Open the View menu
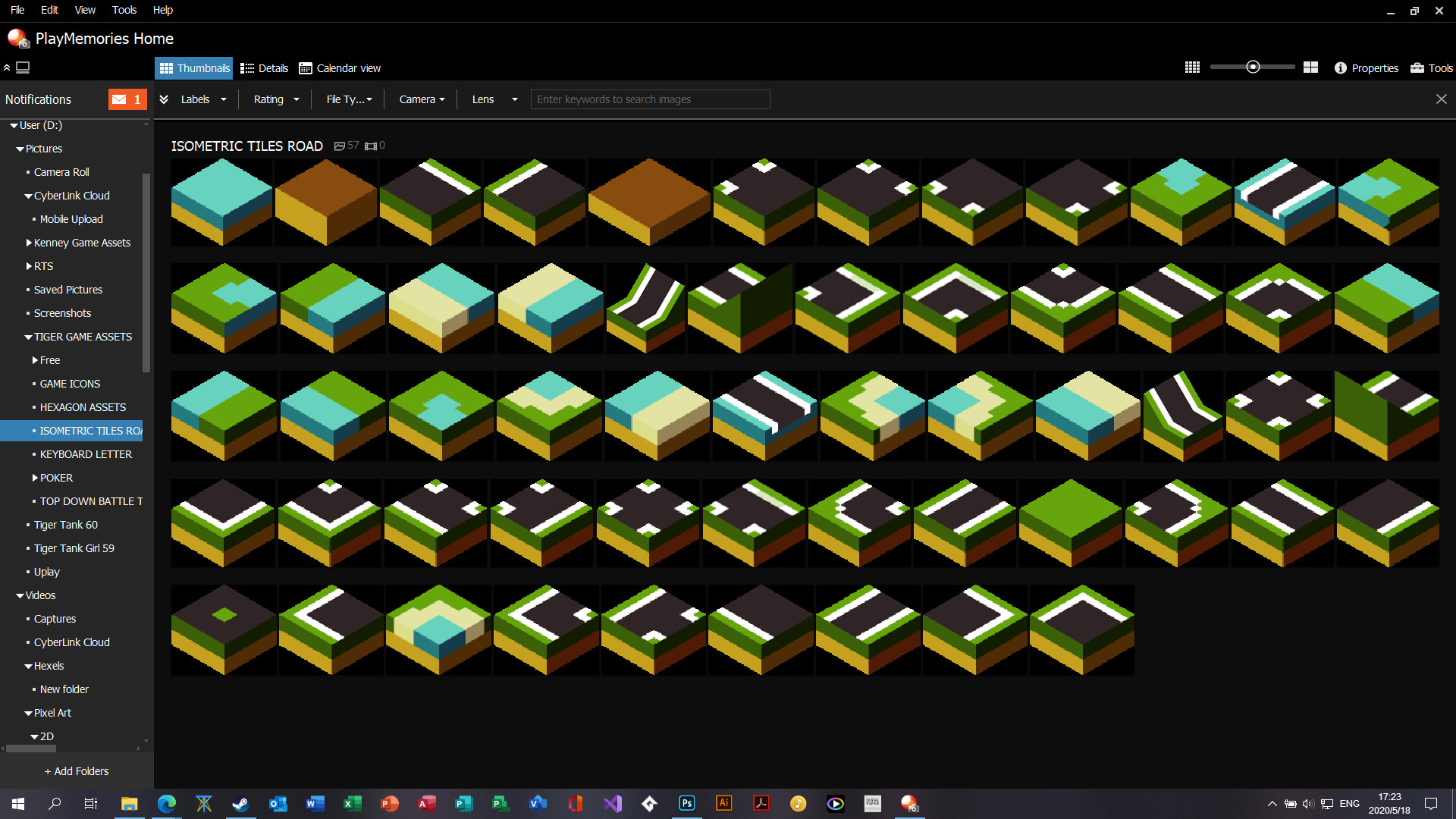 (x=84, y=10)
